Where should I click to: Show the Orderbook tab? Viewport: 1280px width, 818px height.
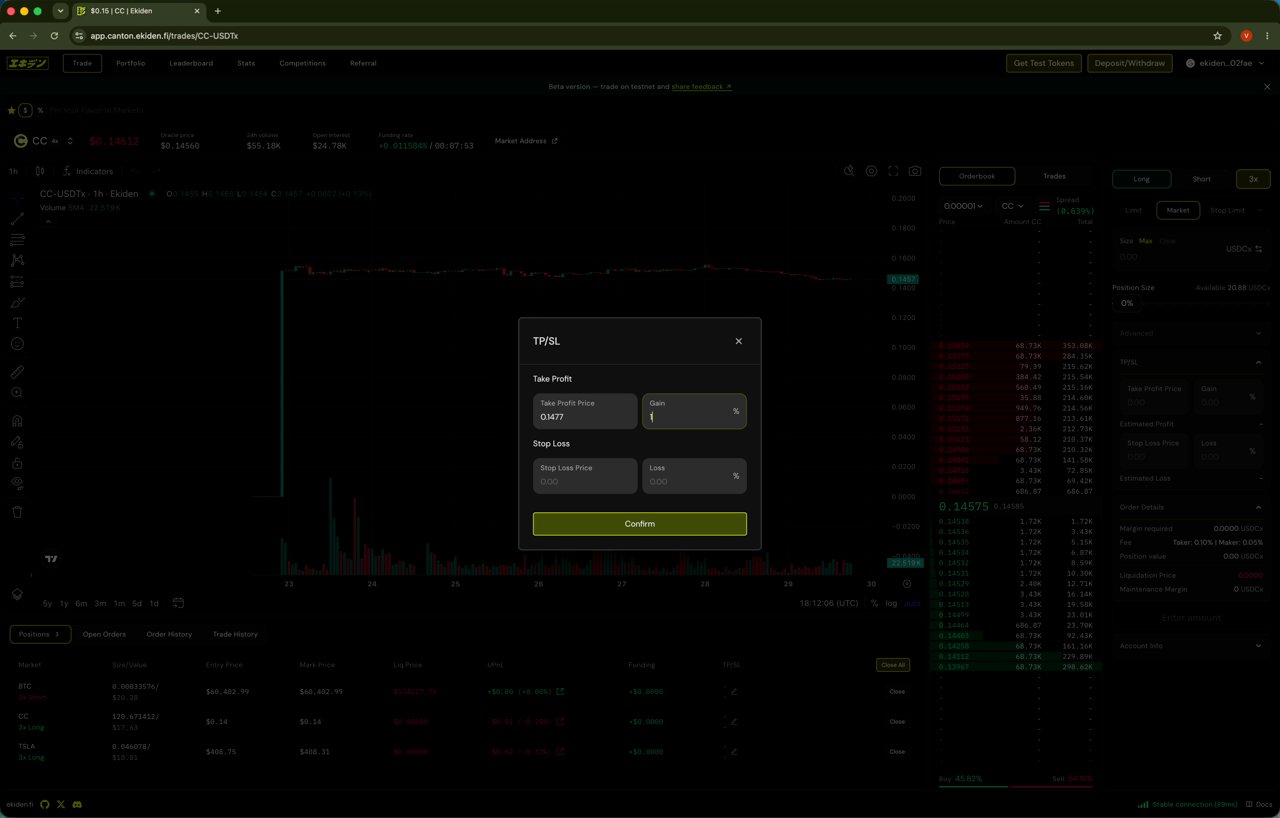tap(977, 176)
